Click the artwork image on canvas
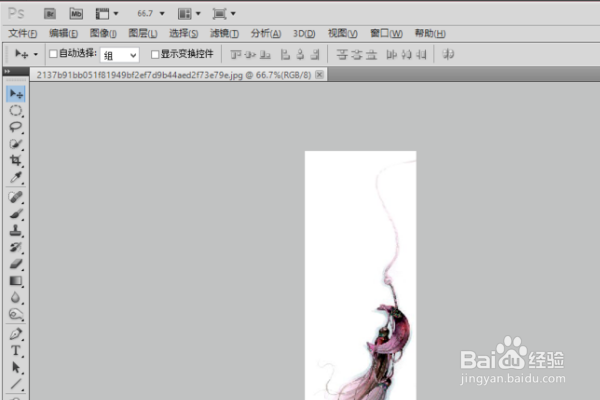Image resolution: width=600 pixels, height=400 pixels. [360, 275]
